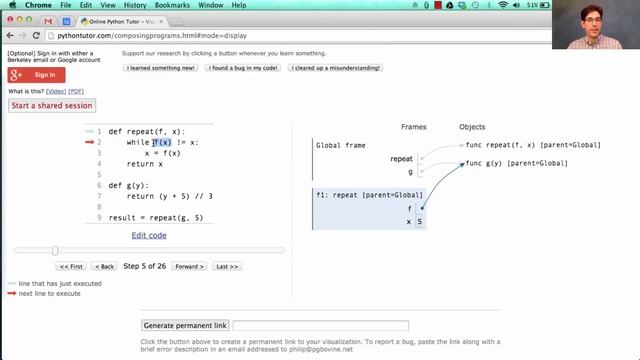Screen dimensions: 640x360
Task: Open the Apple menu
Action: [12, 5]
